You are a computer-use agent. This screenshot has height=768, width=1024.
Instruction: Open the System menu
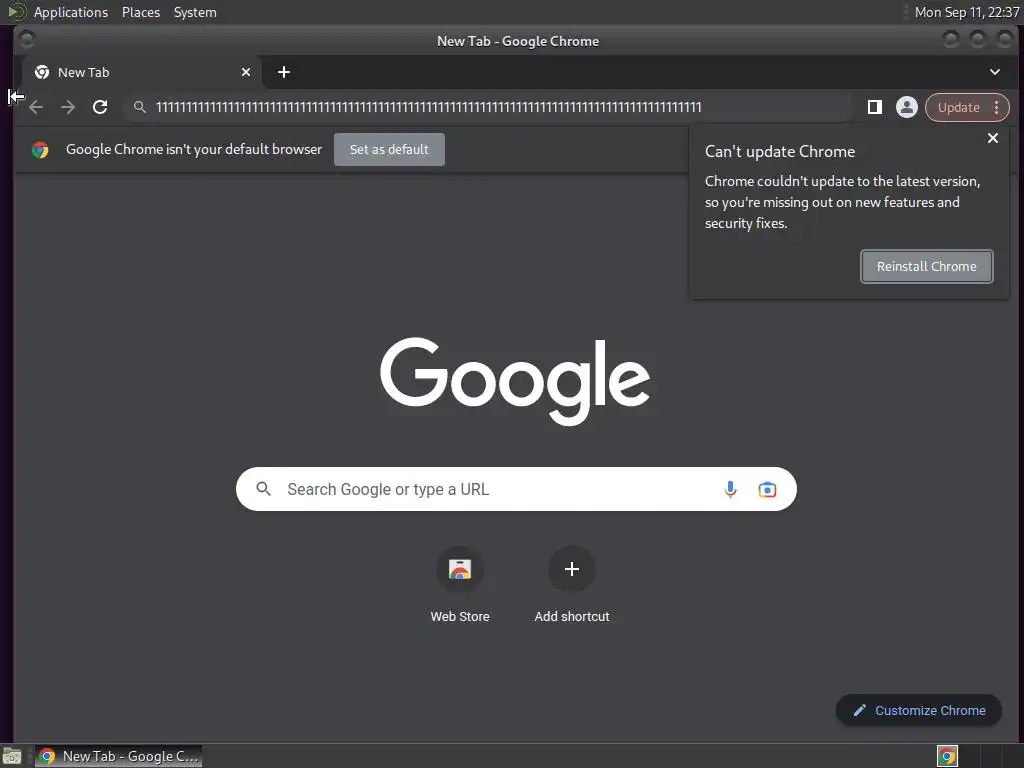pyautogui.click(x=195, y=12)
